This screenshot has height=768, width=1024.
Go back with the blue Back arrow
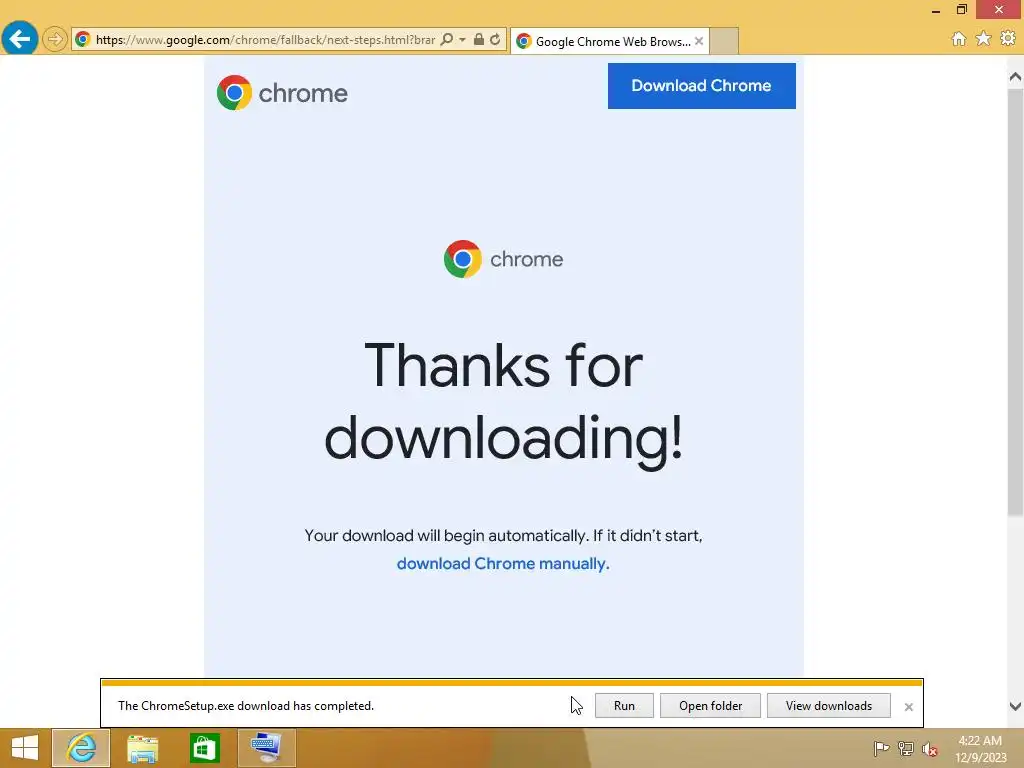[x=20, y=39]
